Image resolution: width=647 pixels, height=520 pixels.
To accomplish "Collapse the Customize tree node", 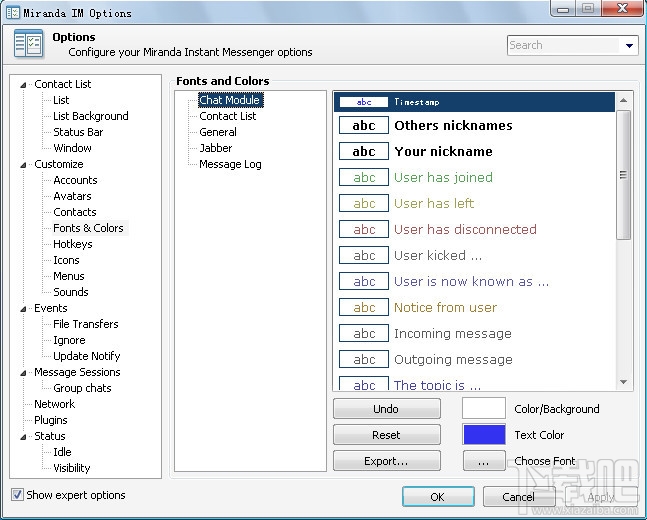I will tap(23, 165).
